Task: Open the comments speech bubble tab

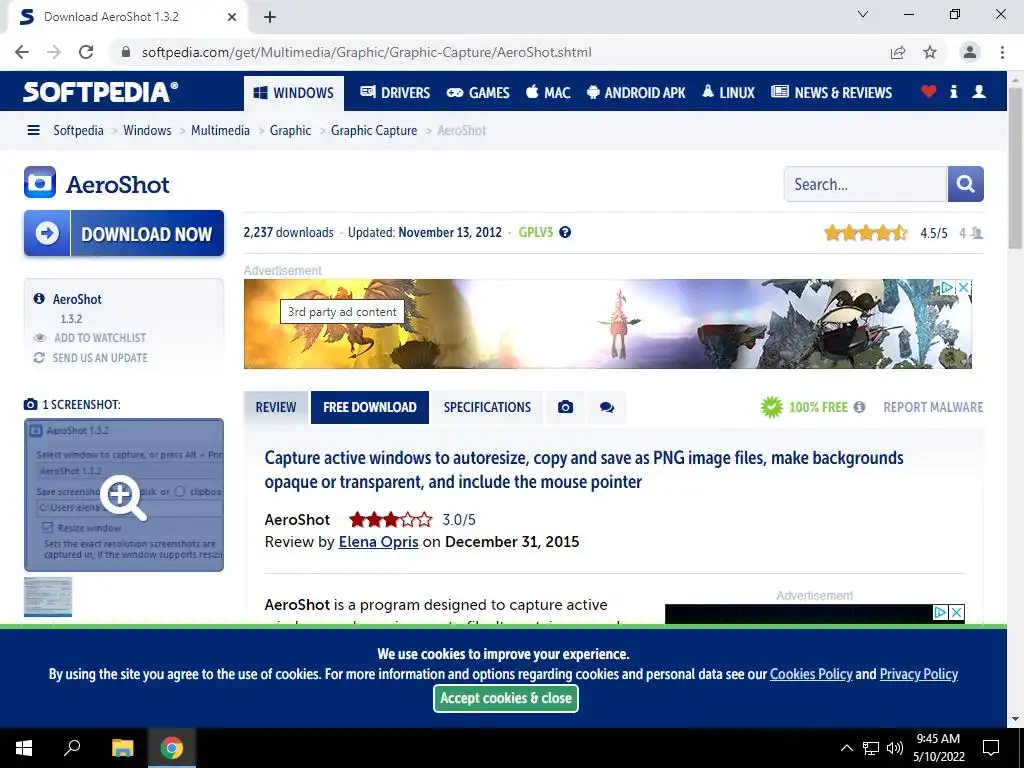Action: click(607, 408)
